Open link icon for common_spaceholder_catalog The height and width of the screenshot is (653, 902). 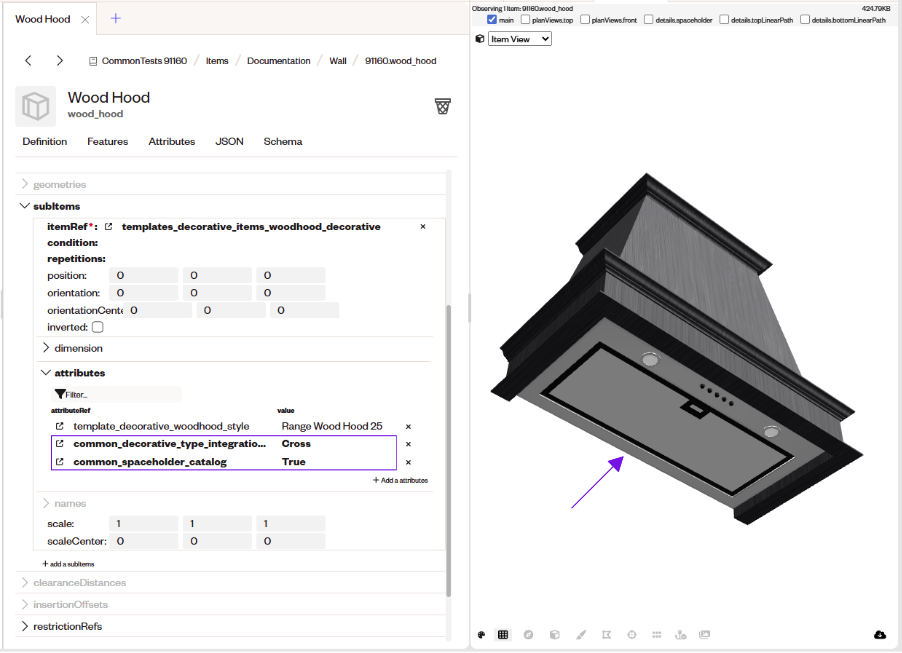point(59,462)
